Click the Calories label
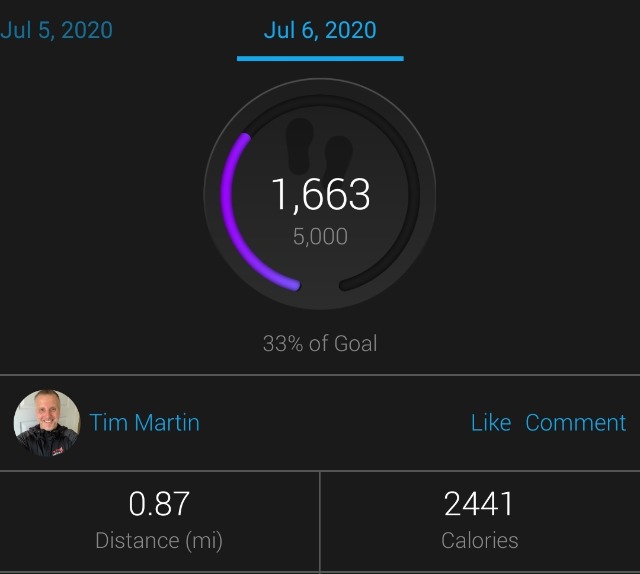This screenshot has width=640, height=574. pos(480,541)
